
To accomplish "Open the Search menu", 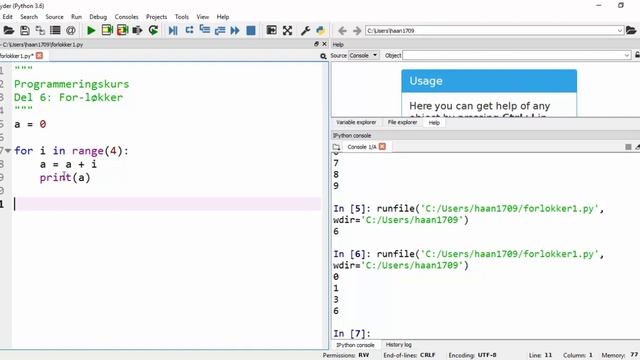I will tap(29, 17).
